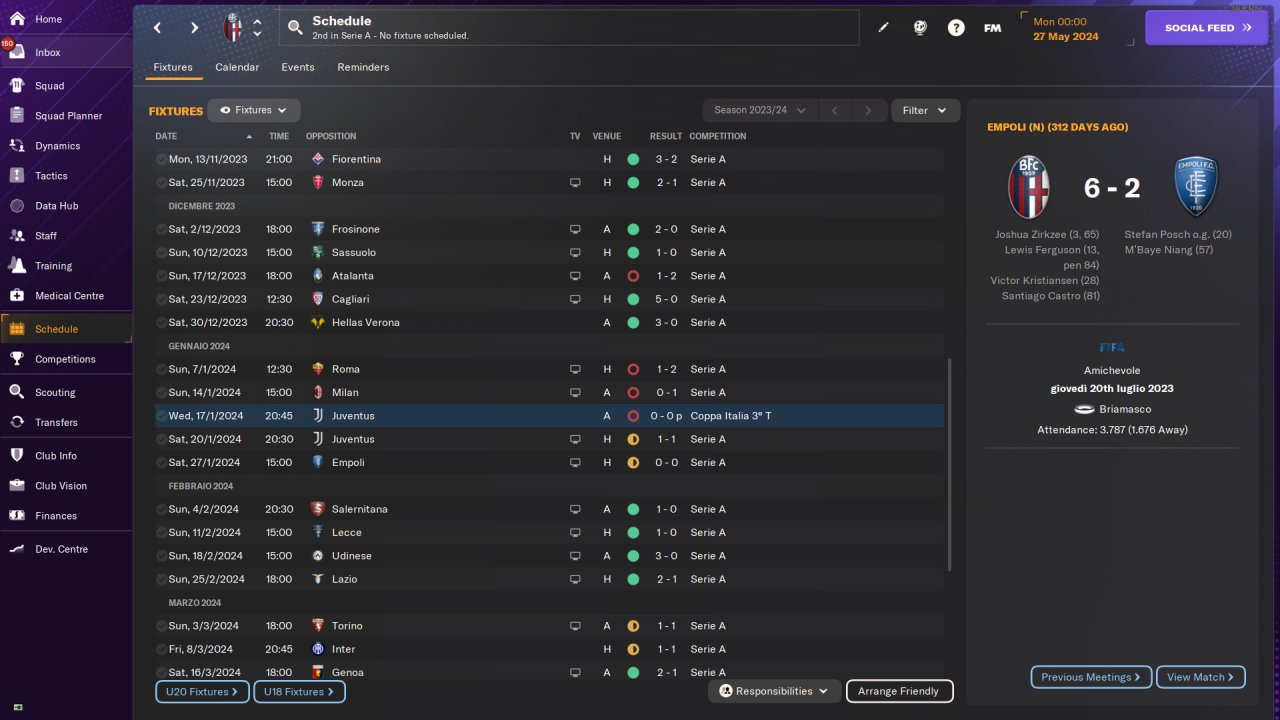The image size is (1280, 720).
Task: Open Club Vision icon
Action: click(17, 486)
